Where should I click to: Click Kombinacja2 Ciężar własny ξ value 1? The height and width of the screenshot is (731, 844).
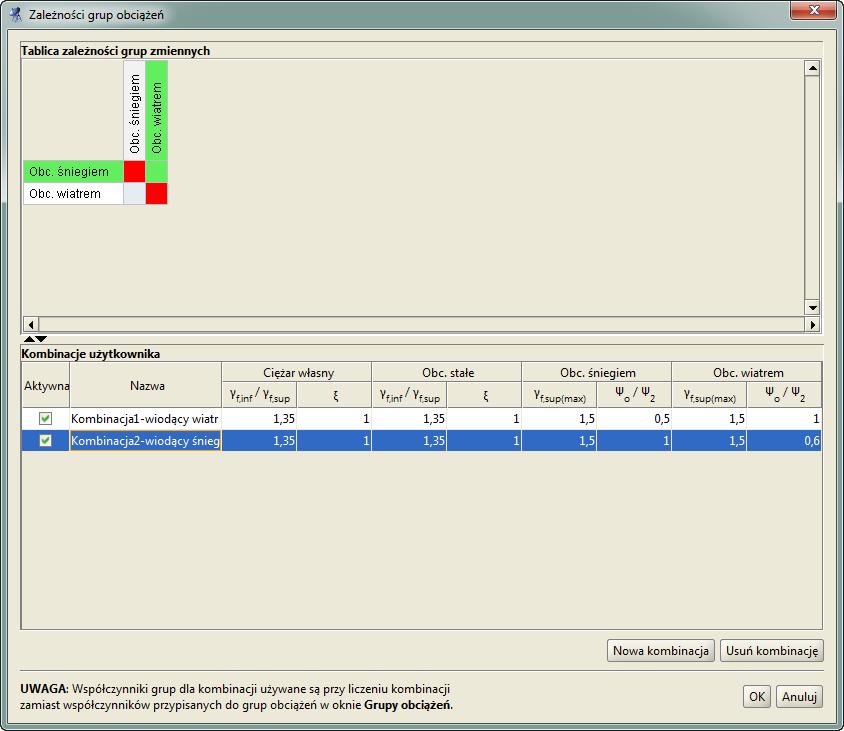334,440
